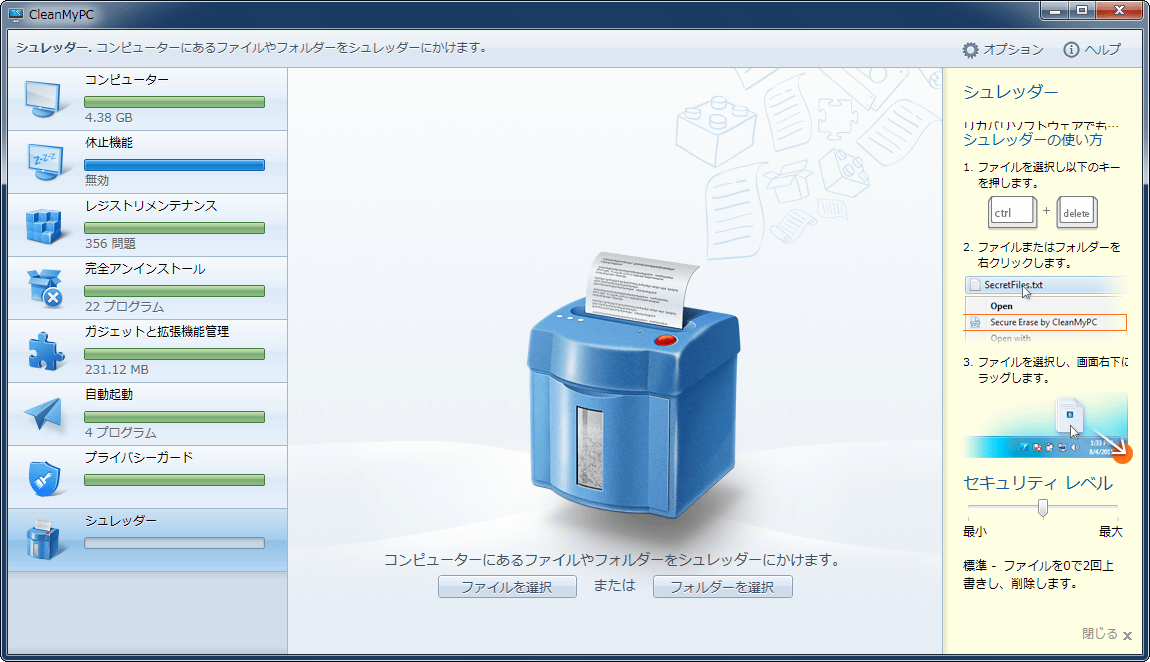Click the シュレッダーの使い方 heading

[1033, 139]
